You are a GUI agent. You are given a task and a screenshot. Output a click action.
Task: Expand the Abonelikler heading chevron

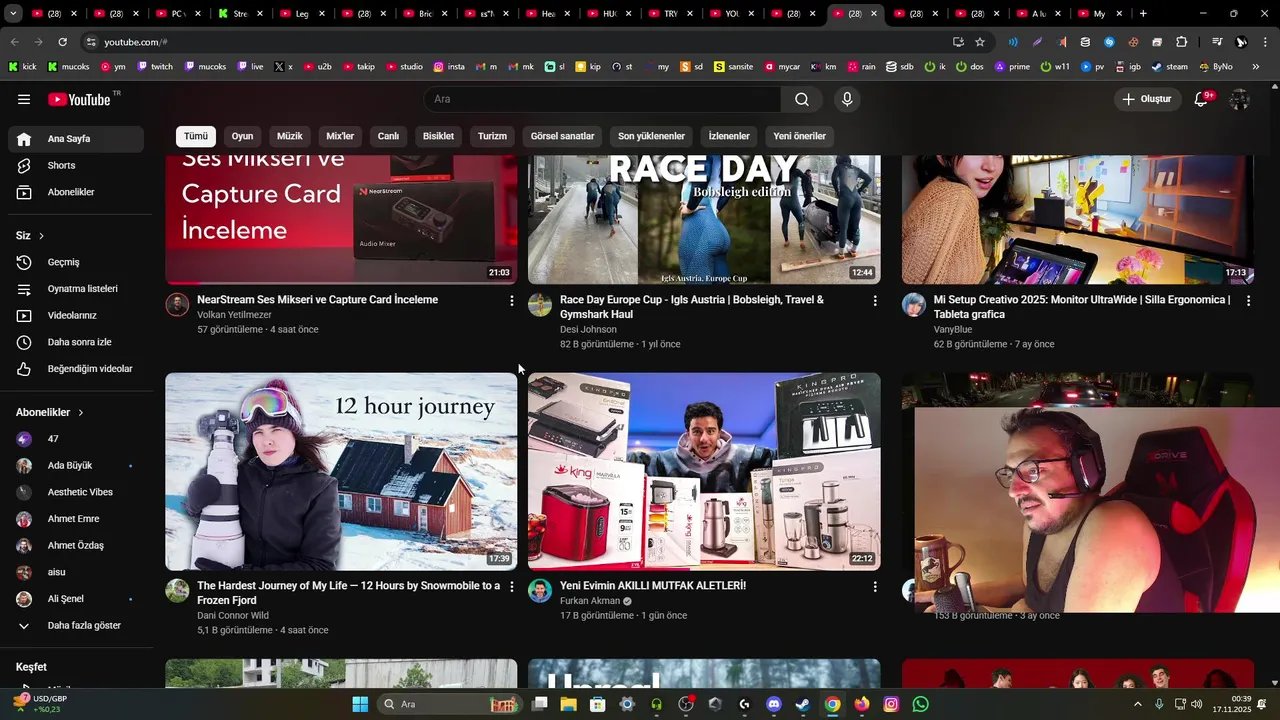pos(81,412)
